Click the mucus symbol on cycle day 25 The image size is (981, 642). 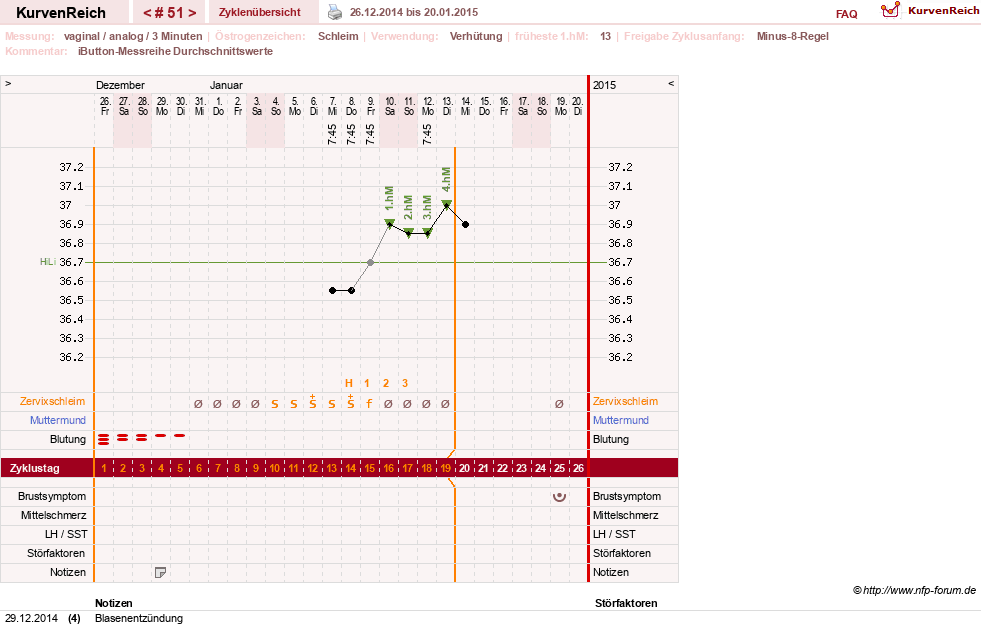pos(559,404)
